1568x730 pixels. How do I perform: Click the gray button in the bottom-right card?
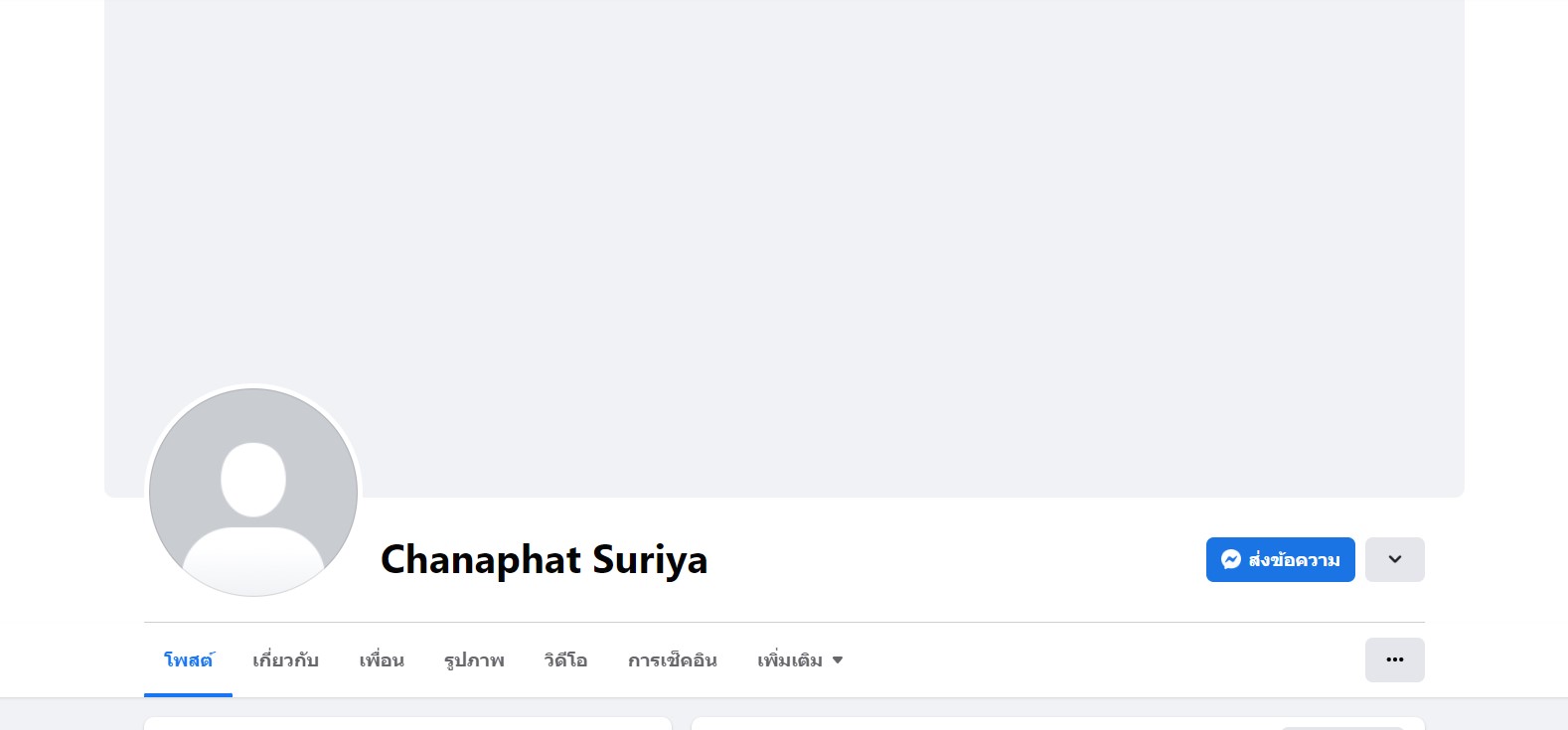1340,728
